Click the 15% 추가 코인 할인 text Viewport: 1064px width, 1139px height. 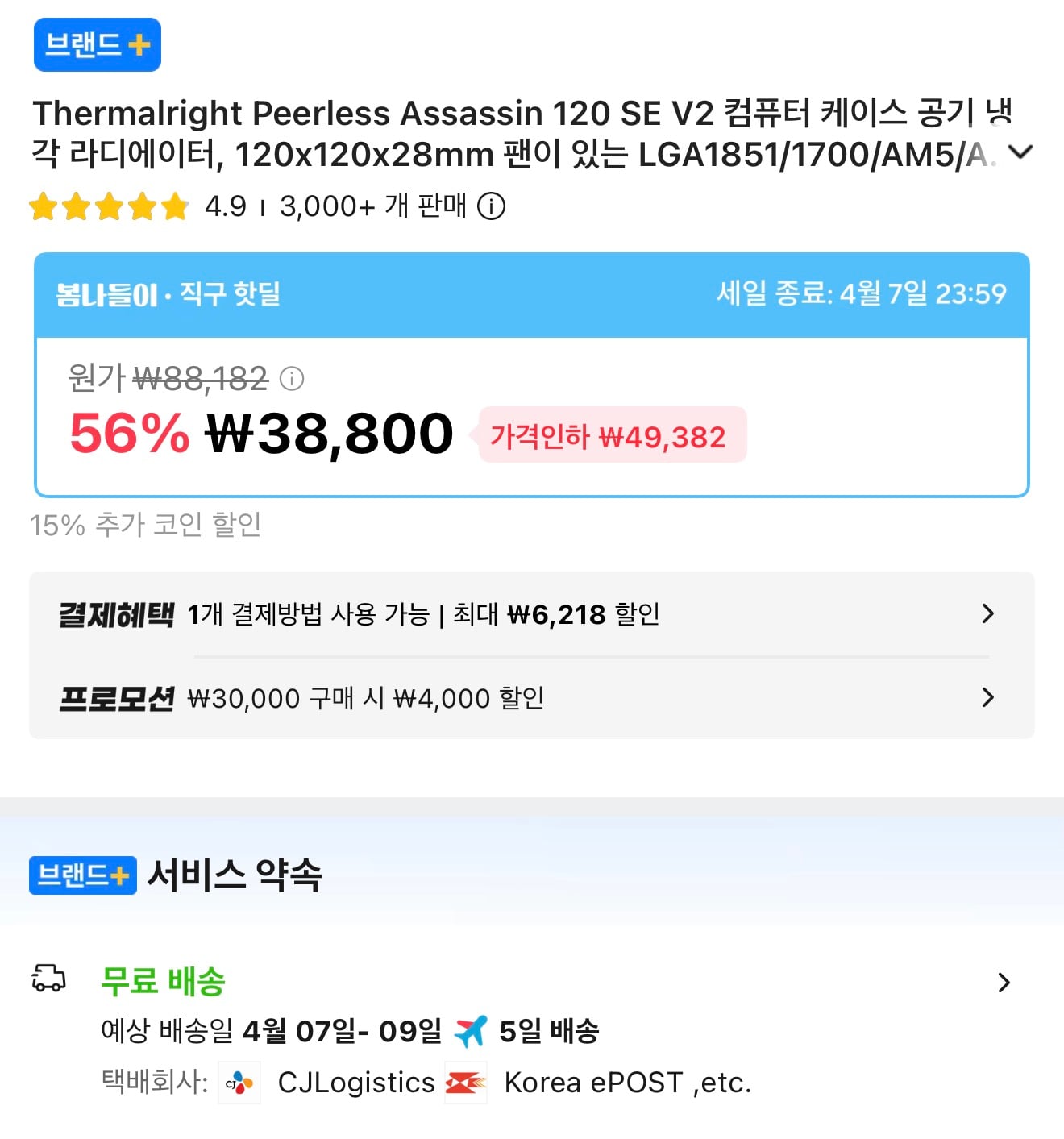147,525
